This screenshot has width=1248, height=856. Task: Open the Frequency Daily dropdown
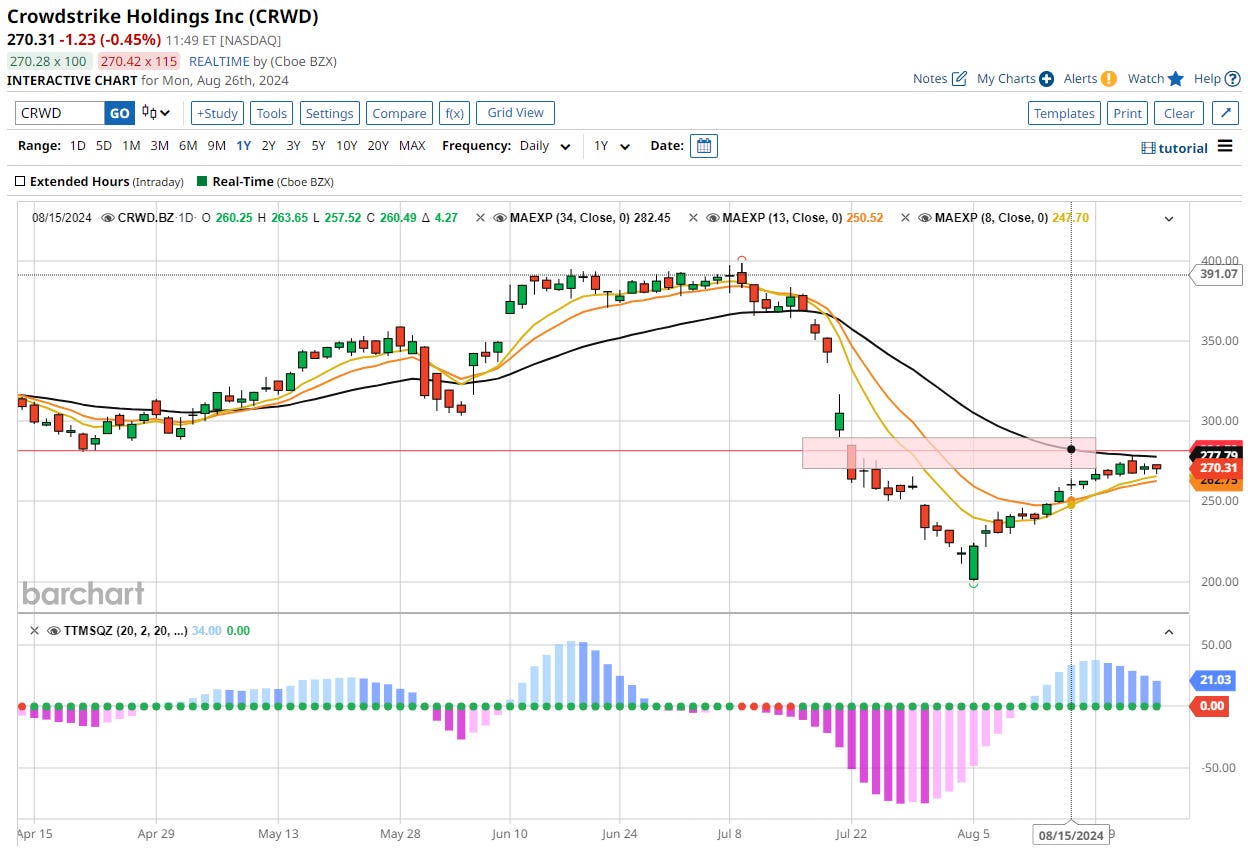(x=545, y=146)
